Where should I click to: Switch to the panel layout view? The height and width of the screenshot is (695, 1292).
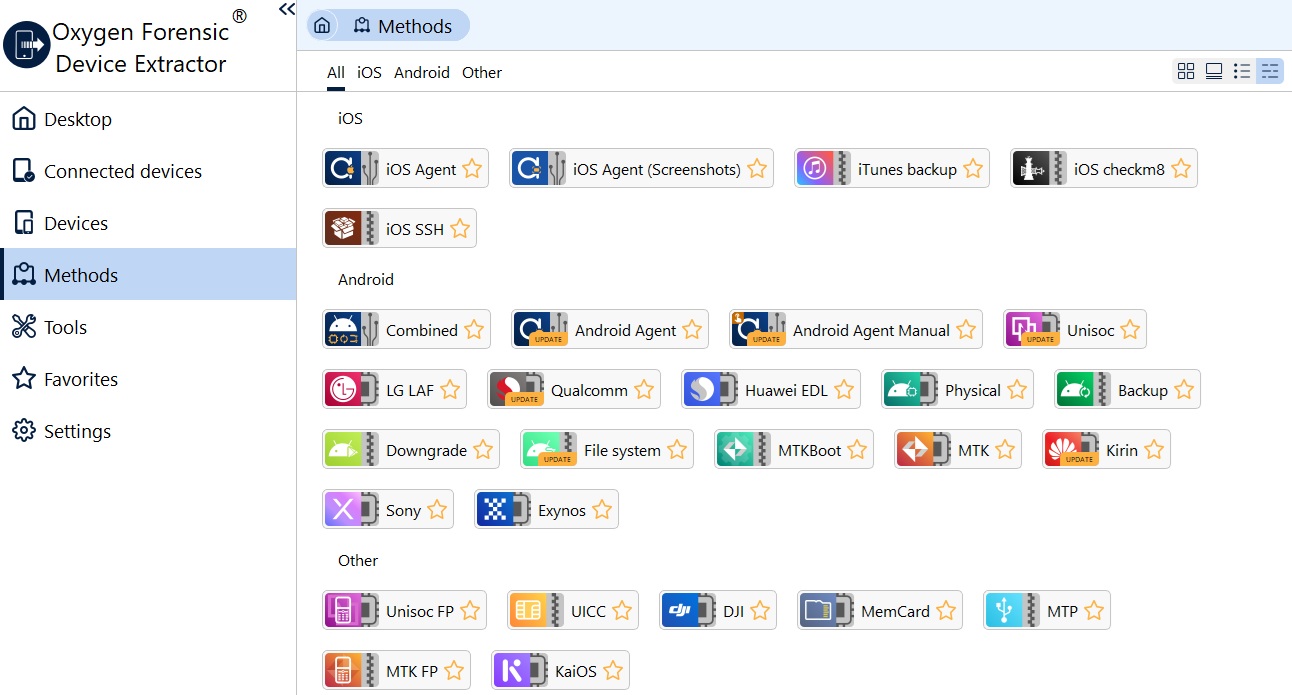pyautogui.click(x=1214, y=71)
